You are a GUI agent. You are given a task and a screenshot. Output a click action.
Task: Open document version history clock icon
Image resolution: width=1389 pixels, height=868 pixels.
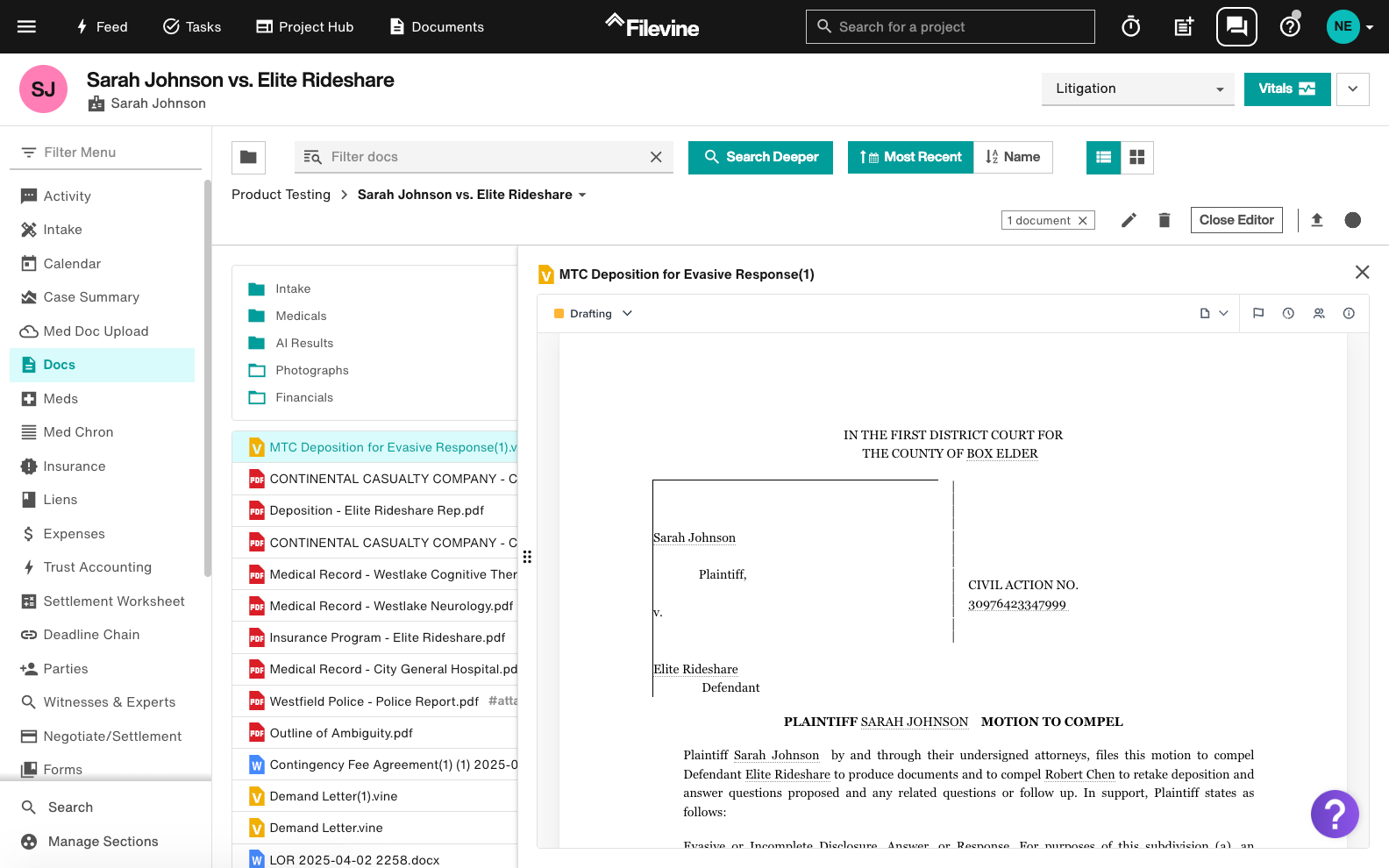(1288, 314)
